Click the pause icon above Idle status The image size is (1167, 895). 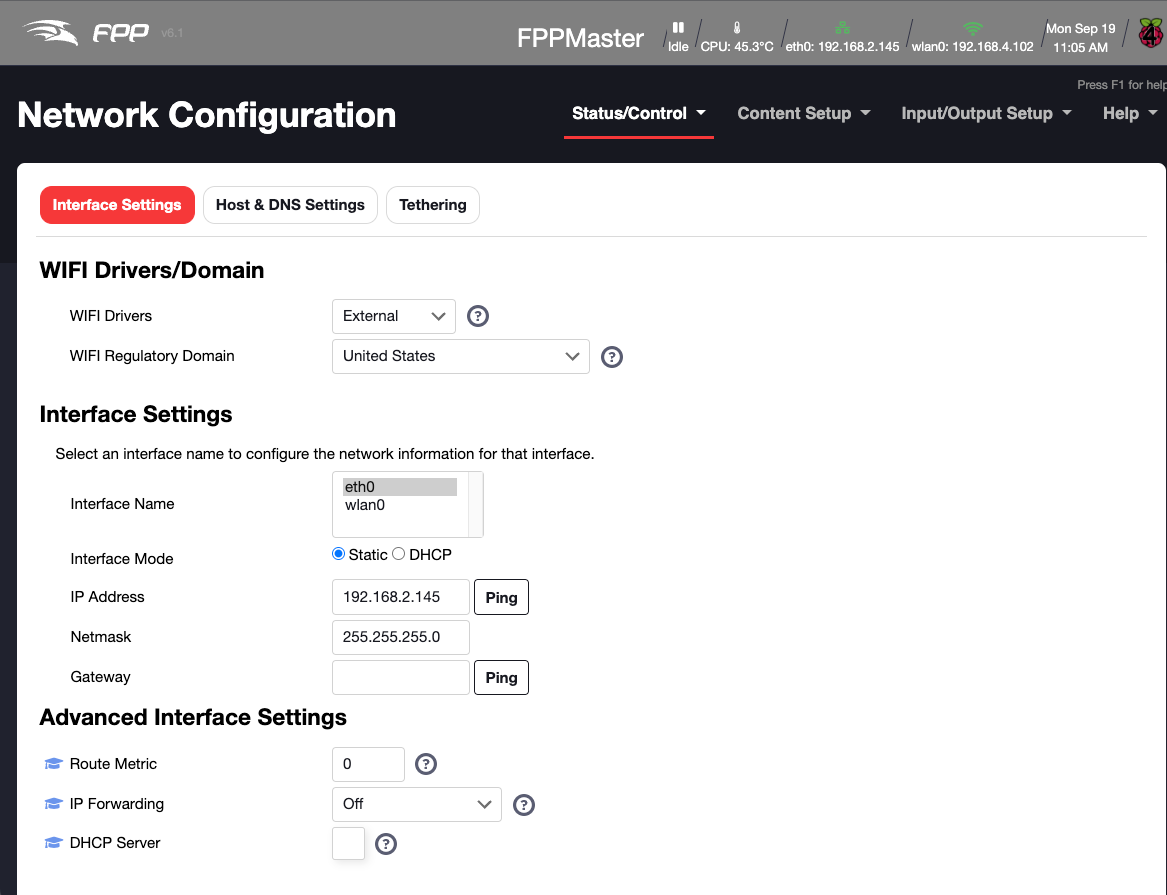coord(678,29)
